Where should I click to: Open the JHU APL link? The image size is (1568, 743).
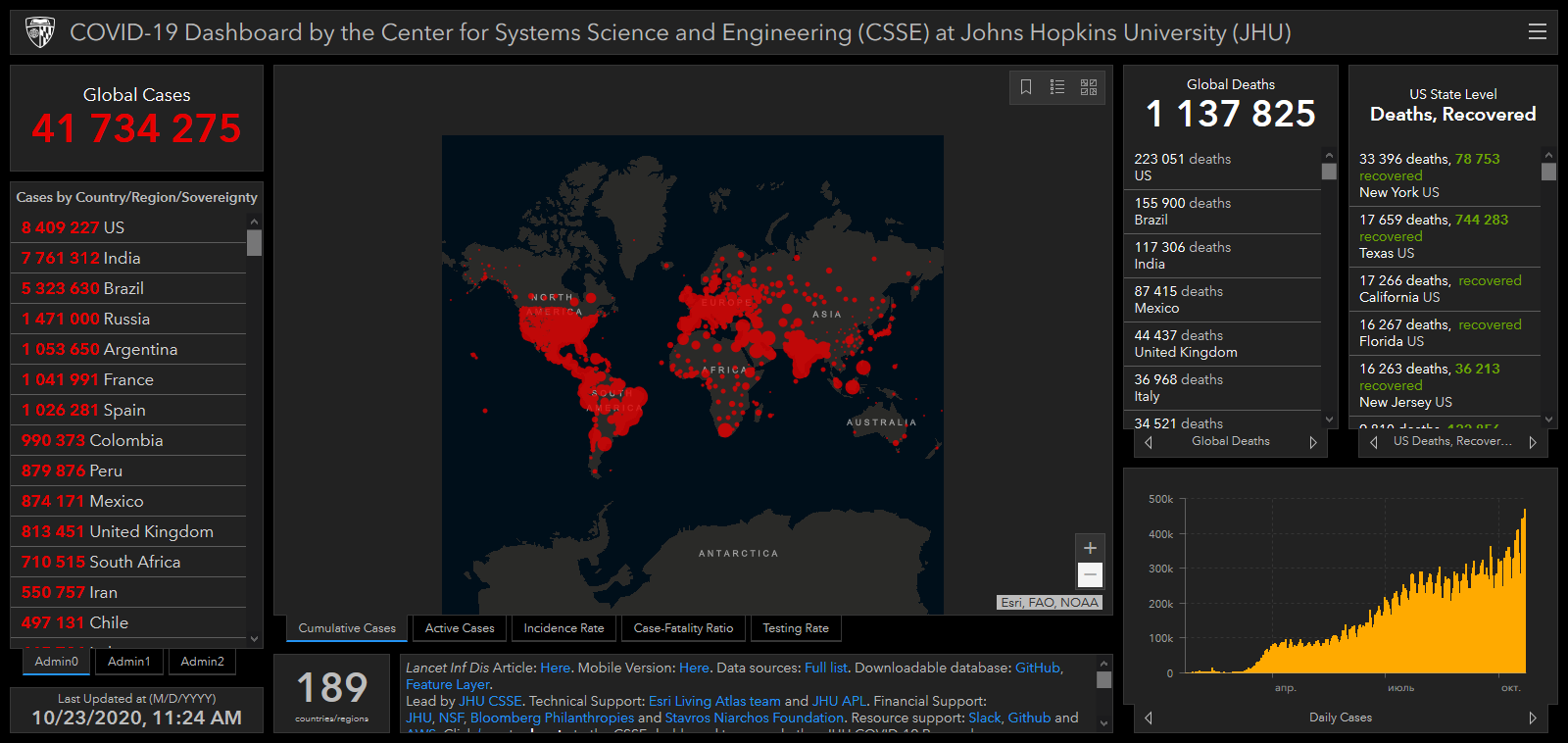[x=839, y=701]
